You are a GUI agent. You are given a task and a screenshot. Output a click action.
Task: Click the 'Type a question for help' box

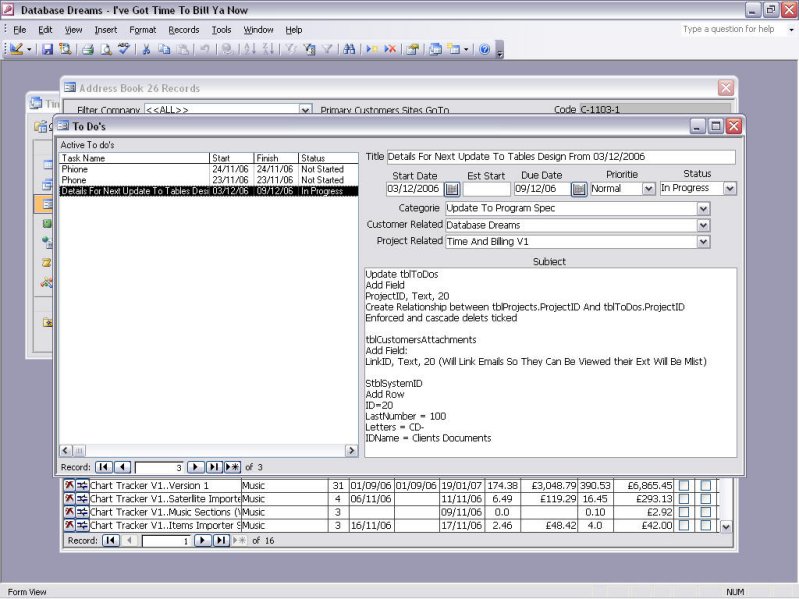point(732,30)
